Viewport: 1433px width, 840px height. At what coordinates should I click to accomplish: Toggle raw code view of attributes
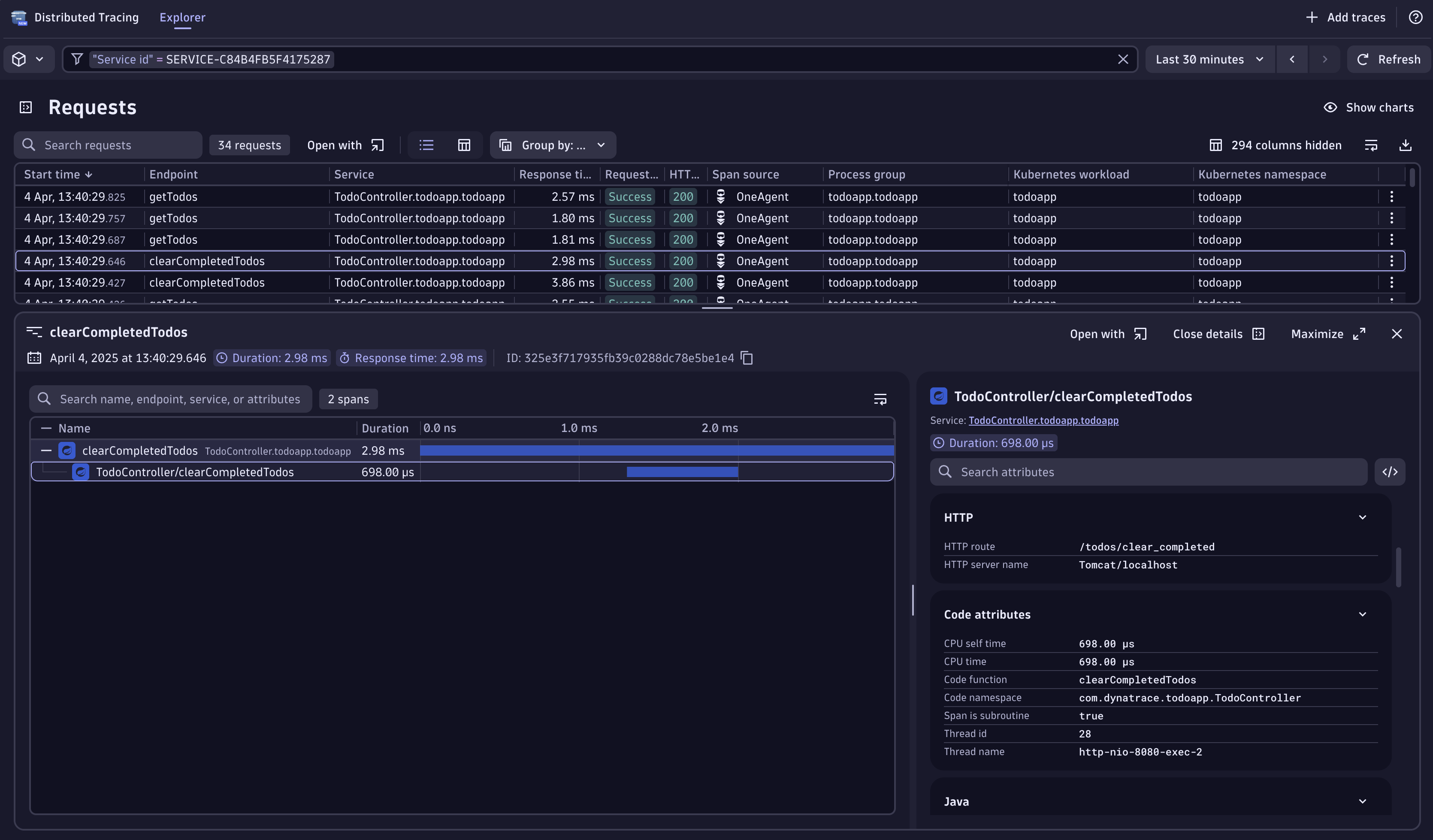(x=1389, y=472)
